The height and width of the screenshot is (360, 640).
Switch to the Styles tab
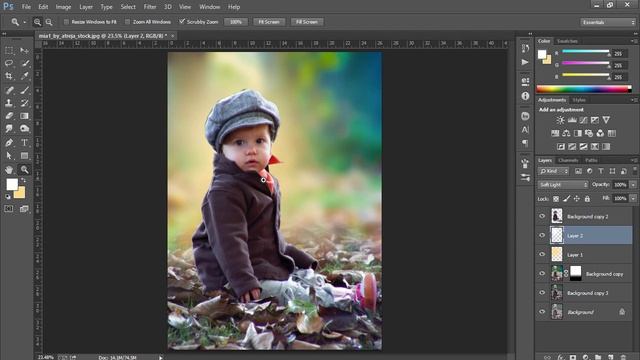click(579, 100)
